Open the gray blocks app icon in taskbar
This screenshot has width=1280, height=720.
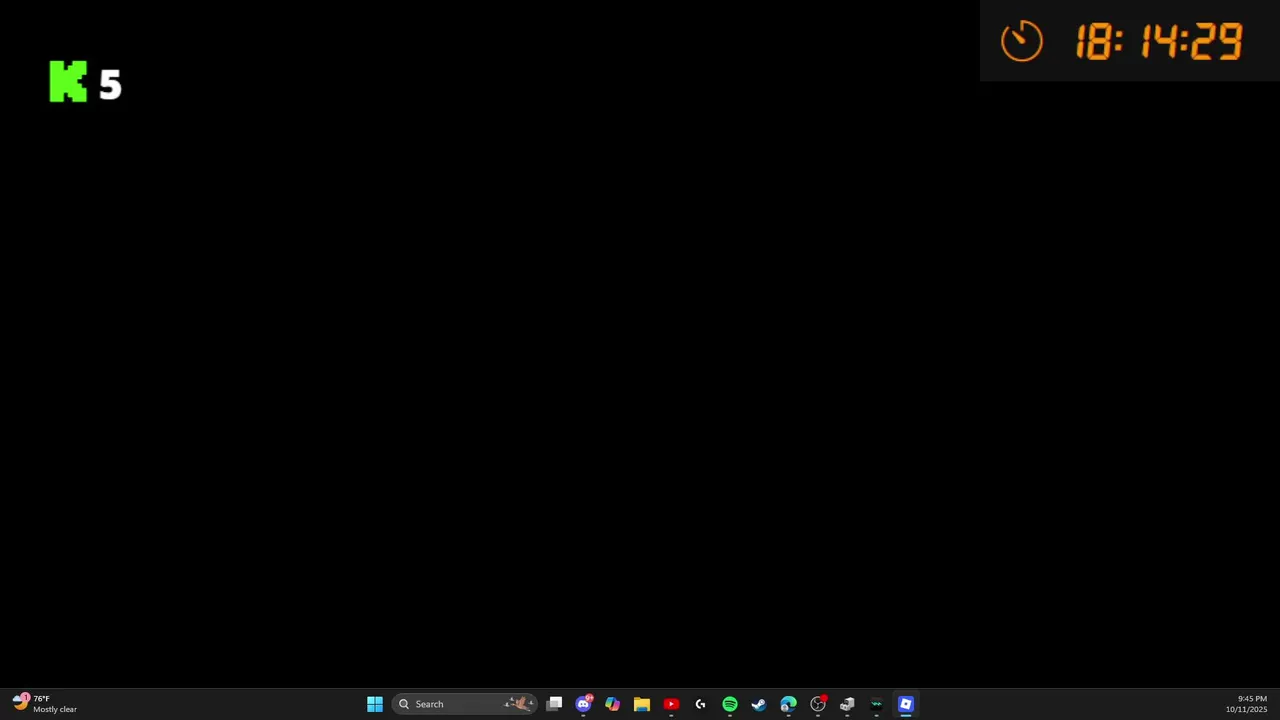click(847, 704)
